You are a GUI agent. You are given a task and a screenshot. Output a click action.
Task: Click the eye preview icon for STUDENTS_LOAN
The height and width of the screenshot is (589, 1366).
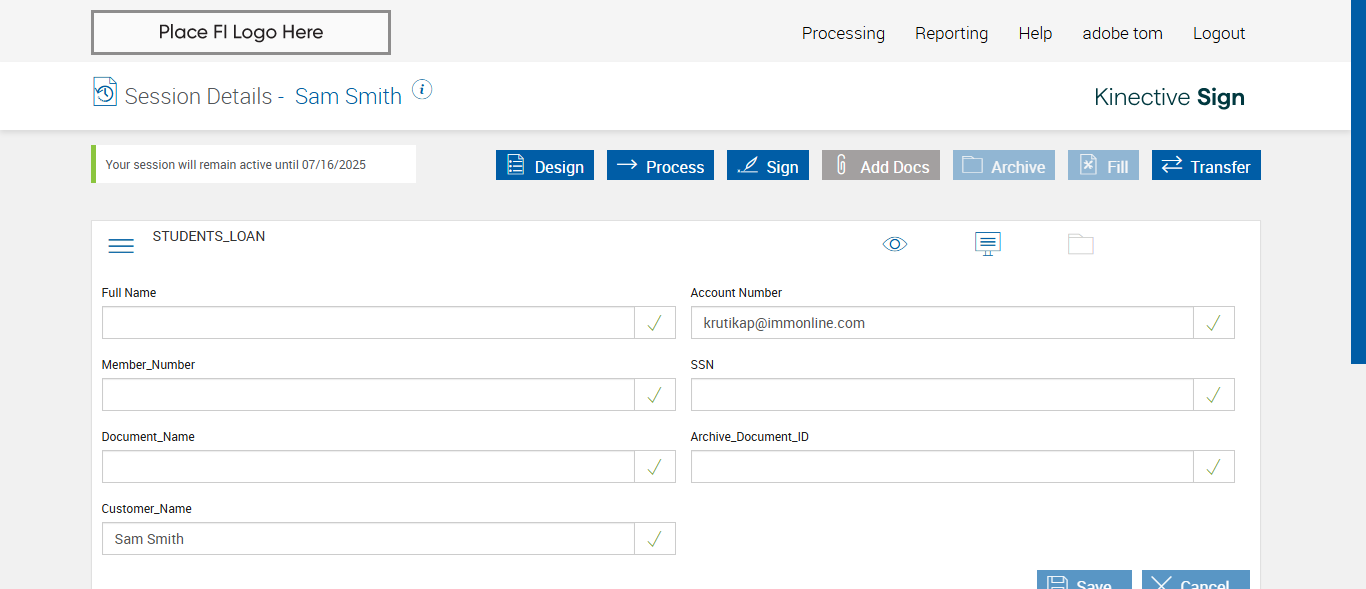click(x=895, y=244)
